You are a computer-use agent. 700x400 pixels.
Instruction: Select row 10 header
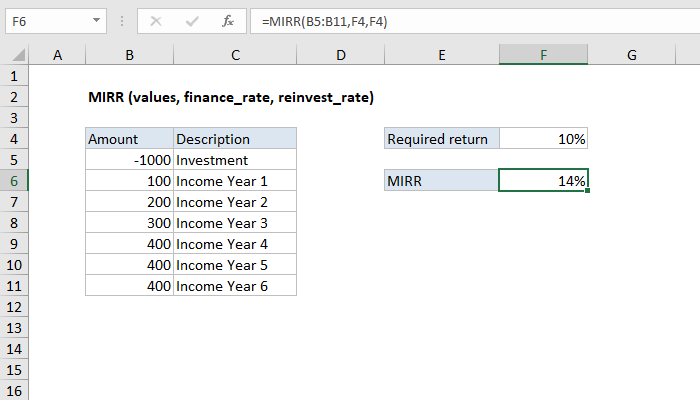point(14,265)
